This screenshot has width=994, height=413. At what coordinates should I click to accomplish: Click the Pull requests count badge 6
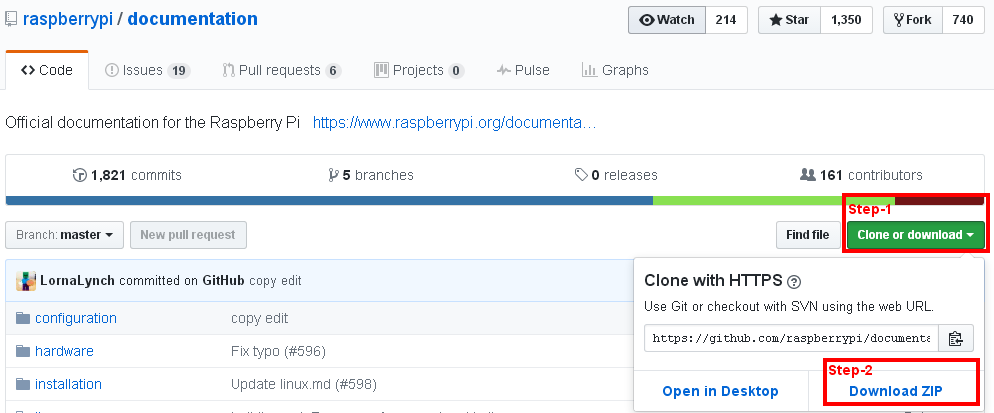pyautogui.click(x=333, y=71)
